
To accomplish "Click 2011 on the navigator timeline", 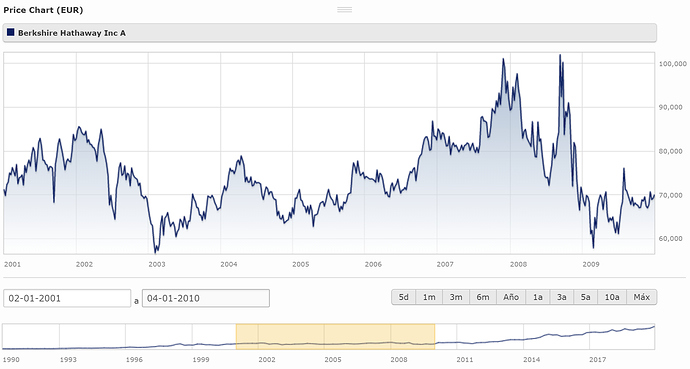I will pos(465,359).
